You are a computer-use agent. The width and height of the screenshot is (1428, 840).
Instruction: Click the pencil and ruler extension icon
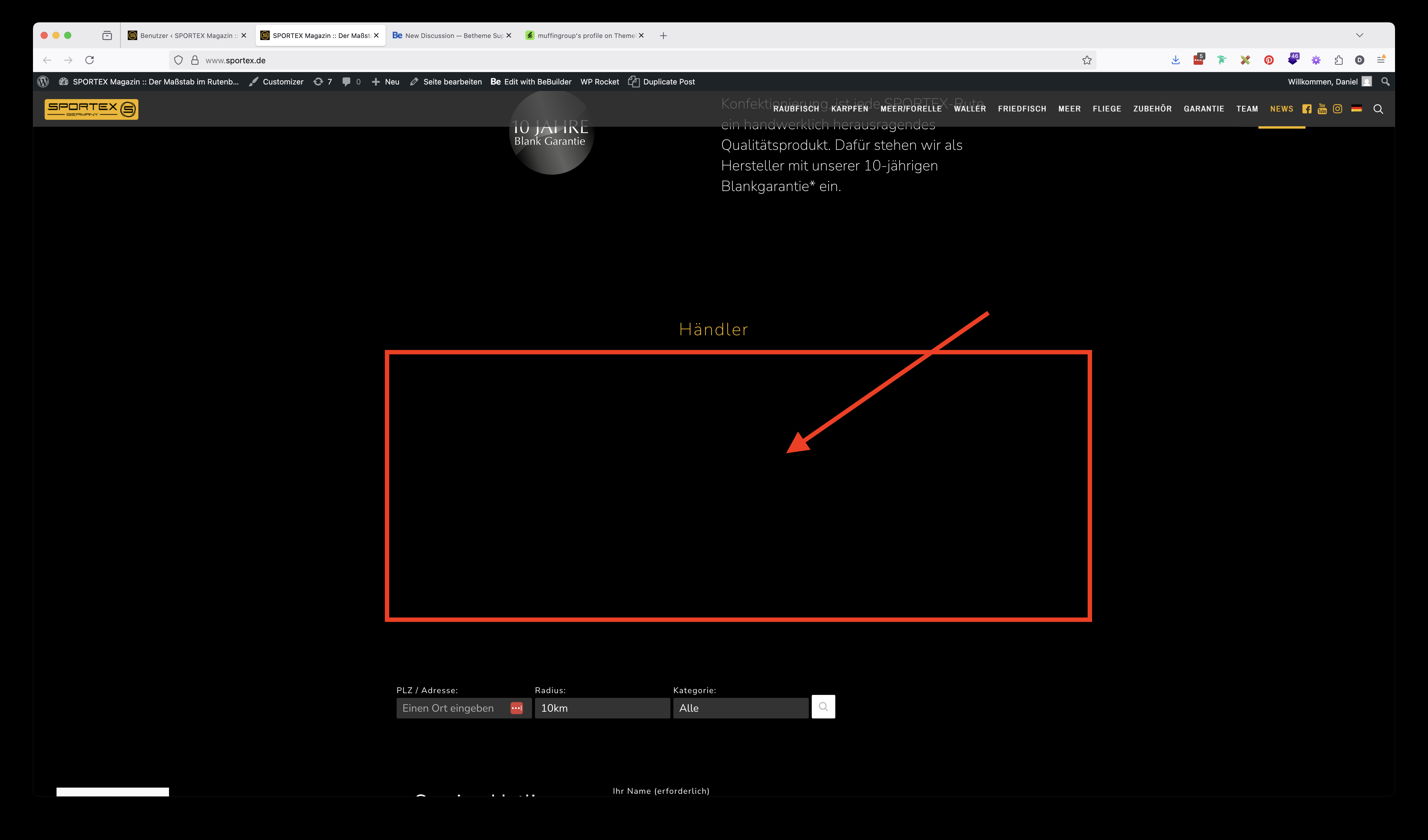(1245, 60)
